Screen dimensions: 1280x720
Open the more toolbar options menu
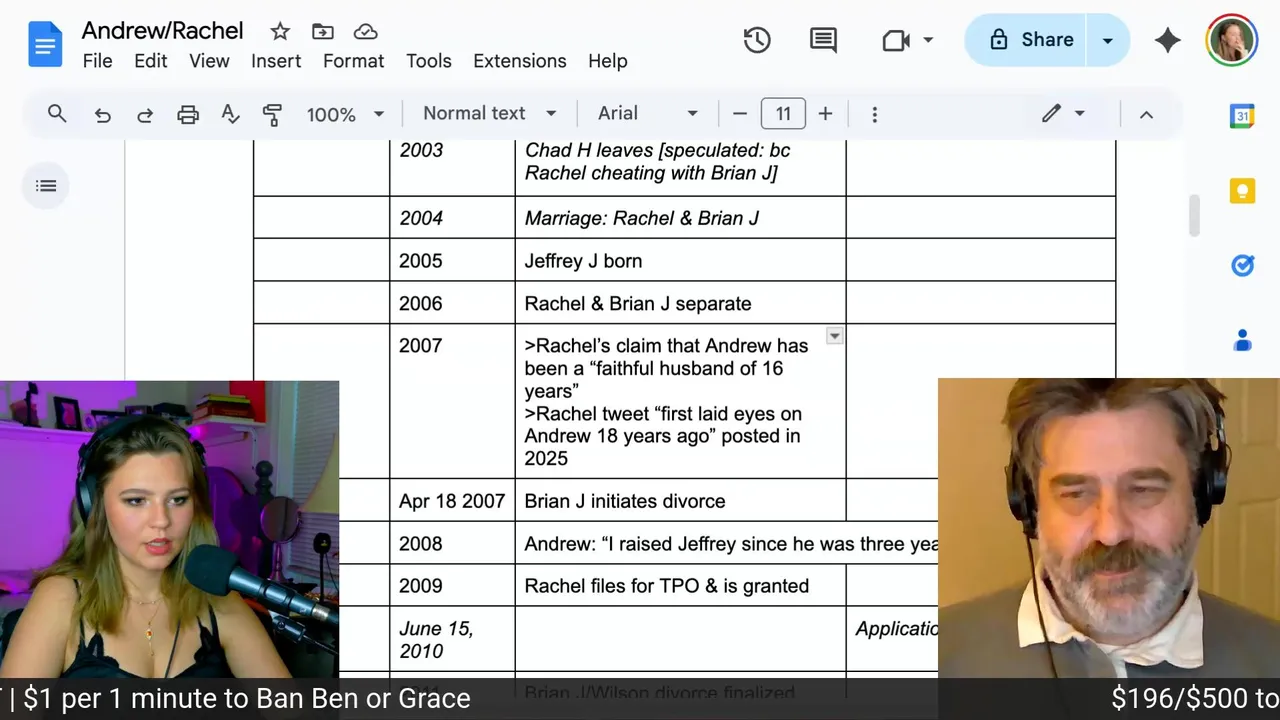[874, 114]
